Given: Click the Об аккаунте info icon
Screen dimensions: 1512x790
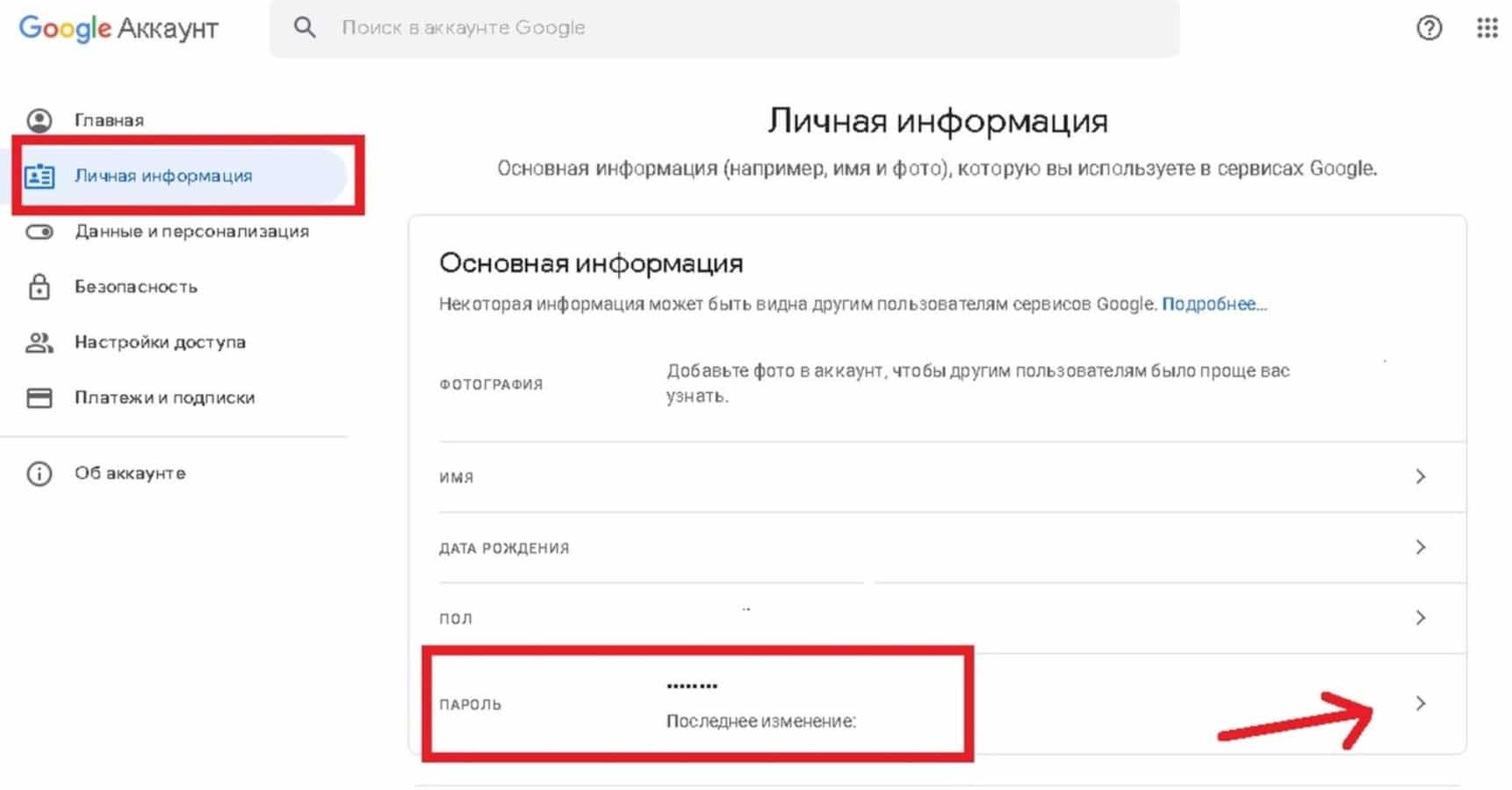Looking at the screenshot, I should [40, 474].
